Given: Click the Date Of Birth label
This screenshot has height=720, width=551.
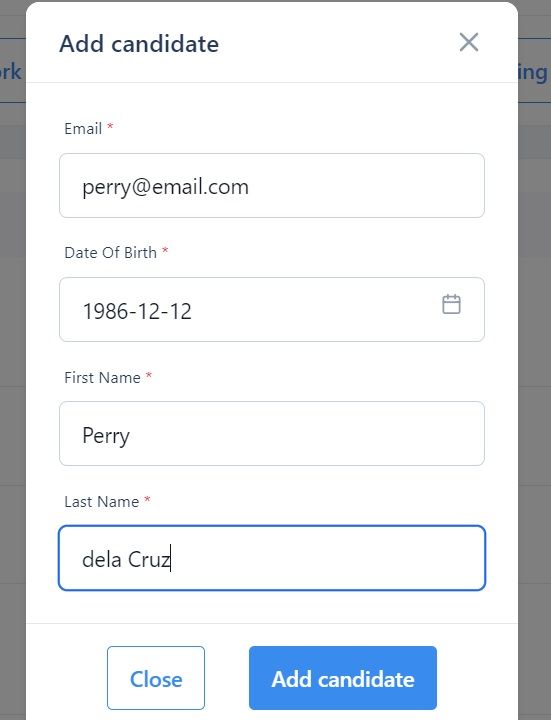Looking at the screenshot, I should pyautogui.click(x=110, y=253).
